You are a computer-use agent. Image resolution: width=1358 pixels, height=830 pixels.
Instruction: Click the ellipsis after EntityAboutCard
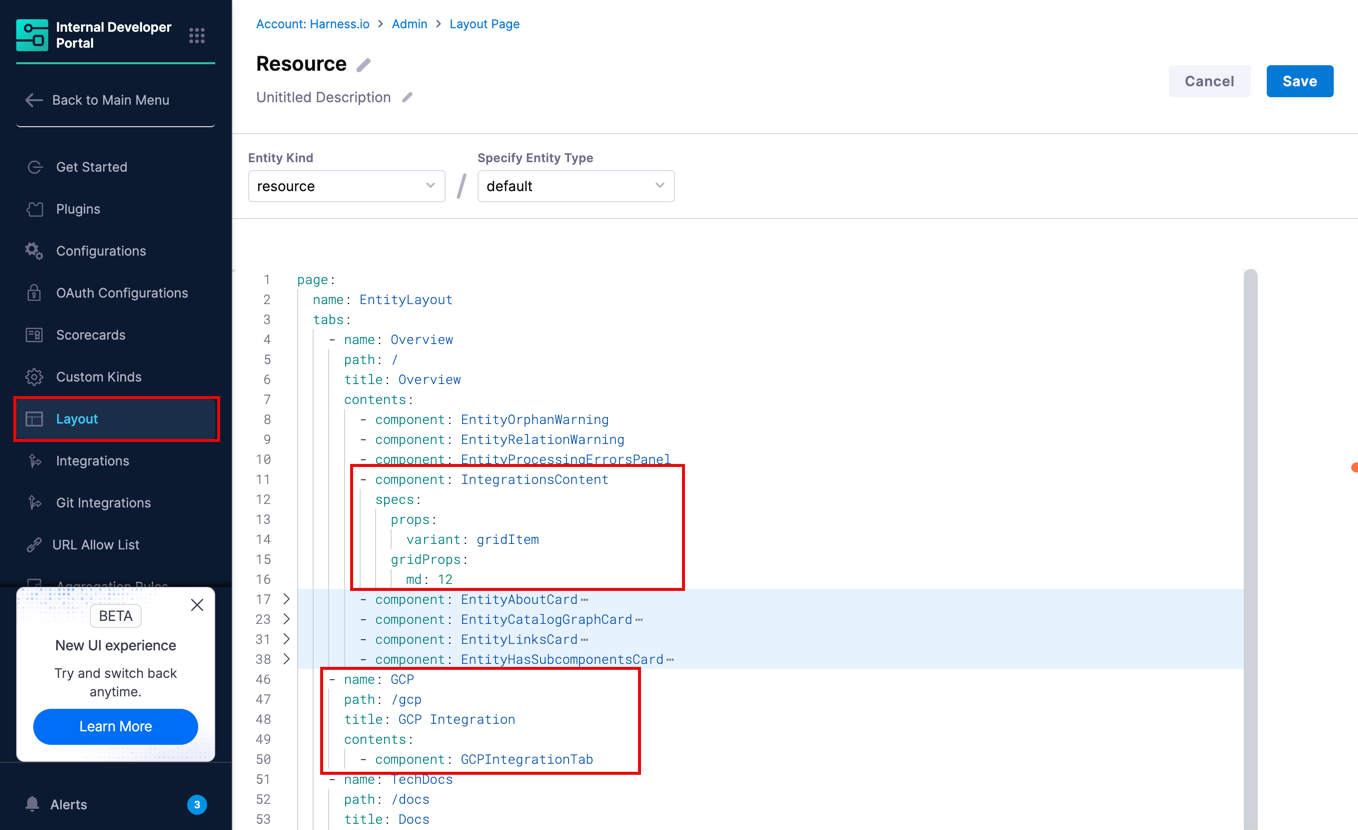point(584,600)
